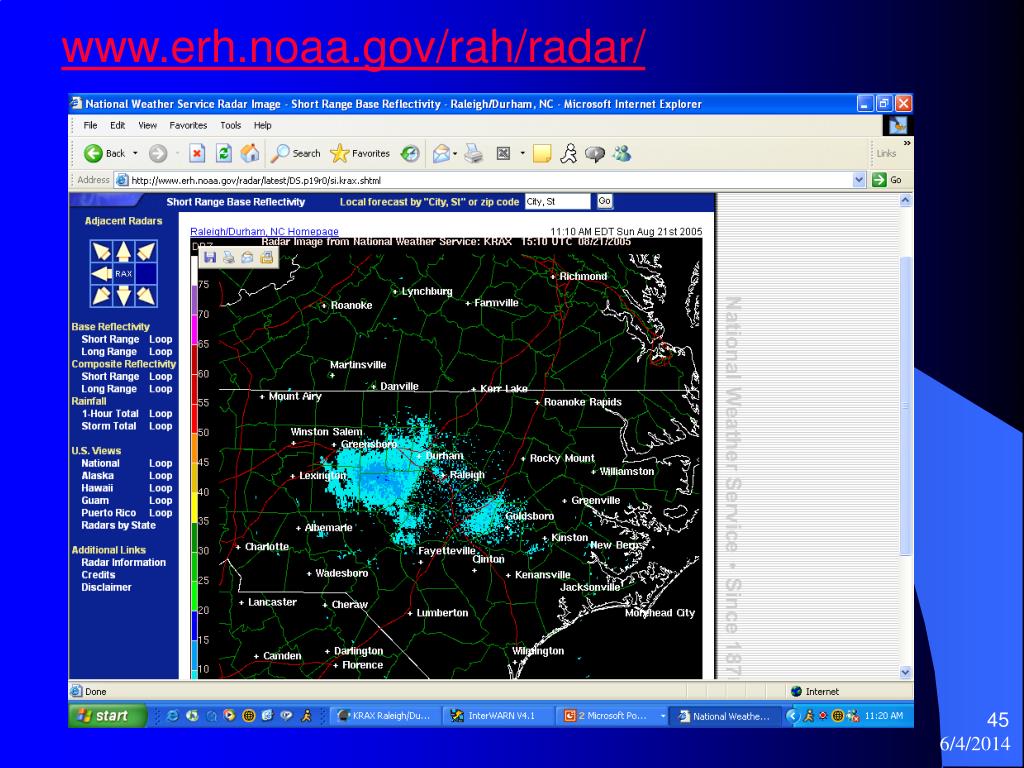Open the Back history dropdown arrow
Screen dimensions: 1024x768
pyautogui.click(x=135, y=153)
